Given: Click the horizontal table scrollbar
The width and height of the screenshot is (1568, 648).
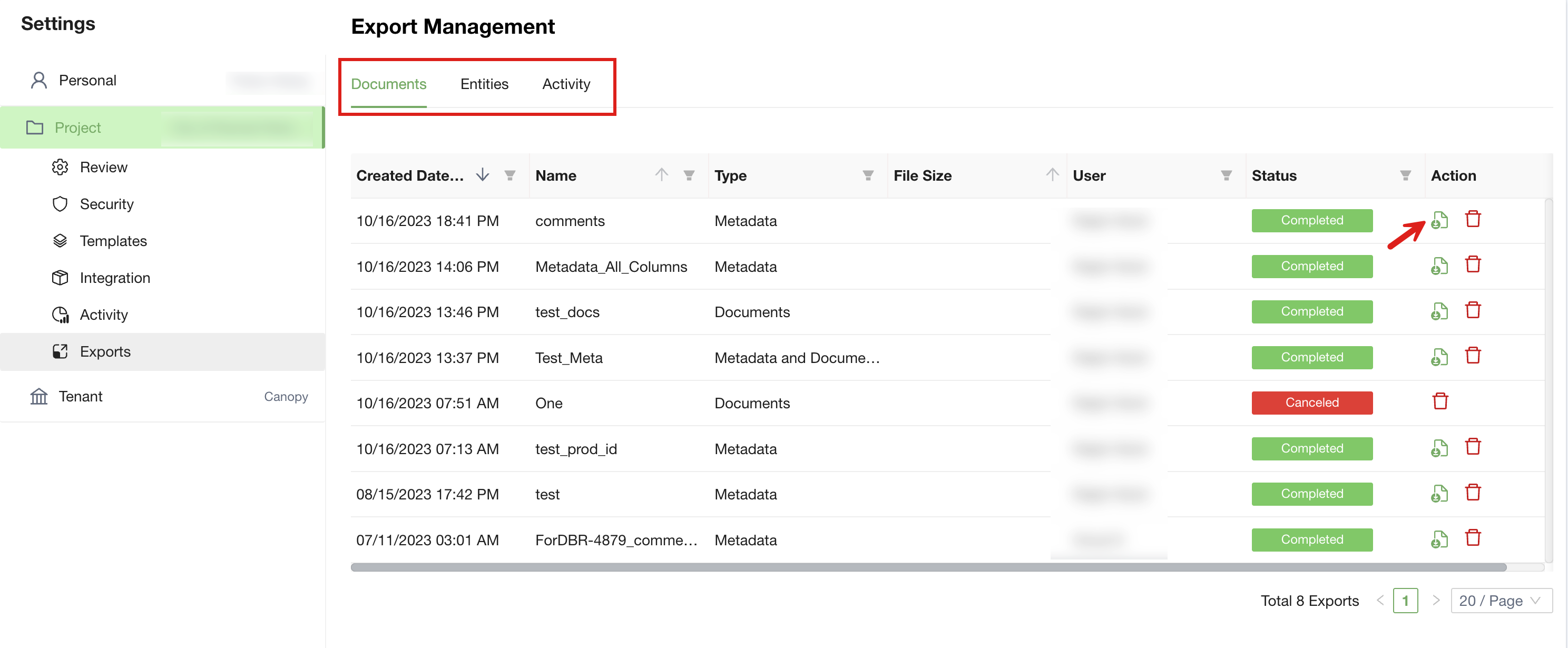Looking at the screenshot, I should [928, 567].
